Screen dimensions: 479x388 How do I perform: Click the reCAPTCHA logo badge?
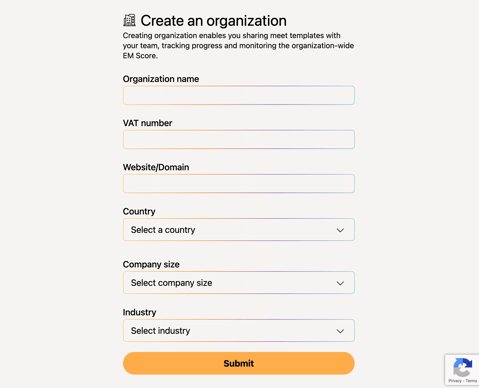pos(462,368)
